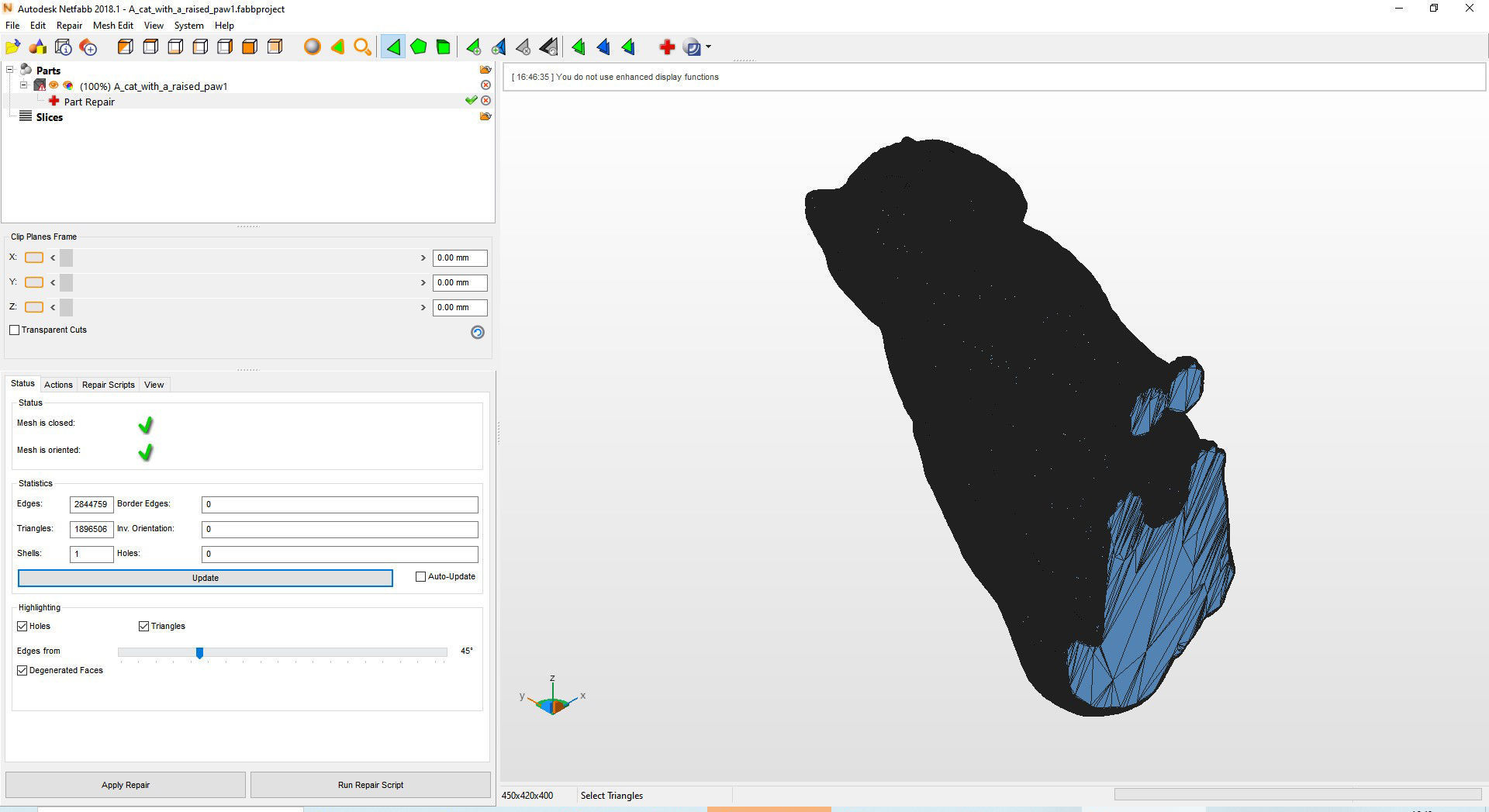This screenshot has height=812, width=1489.
Task: Toggle visibility eye of the cat part
Action: 54,85
